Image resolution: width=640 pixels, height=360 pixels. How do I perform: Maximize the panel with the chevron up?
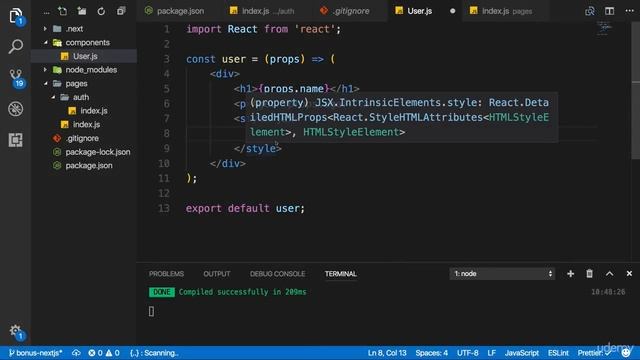coord(609,273)
